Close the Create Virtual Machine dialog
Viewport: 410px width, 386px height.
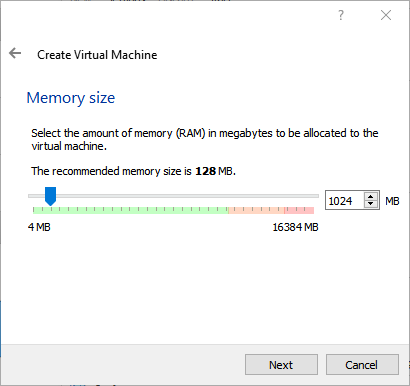(386, 15)
